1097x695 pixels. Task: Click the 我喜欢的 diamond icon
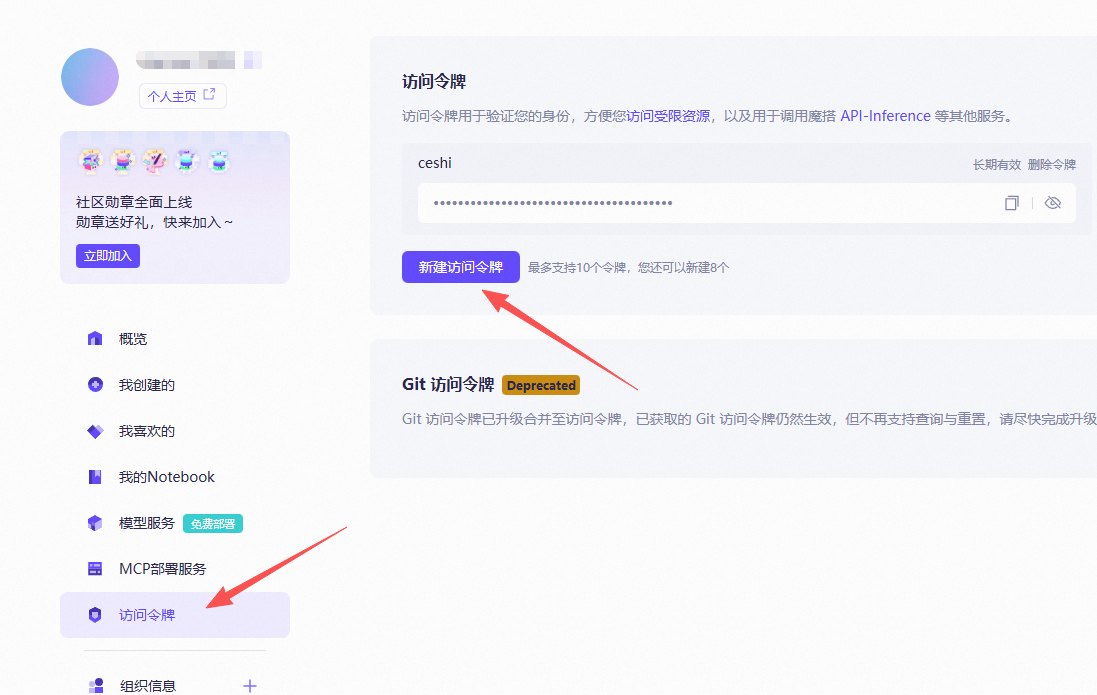pyautogui.click(x=95, y=431)
